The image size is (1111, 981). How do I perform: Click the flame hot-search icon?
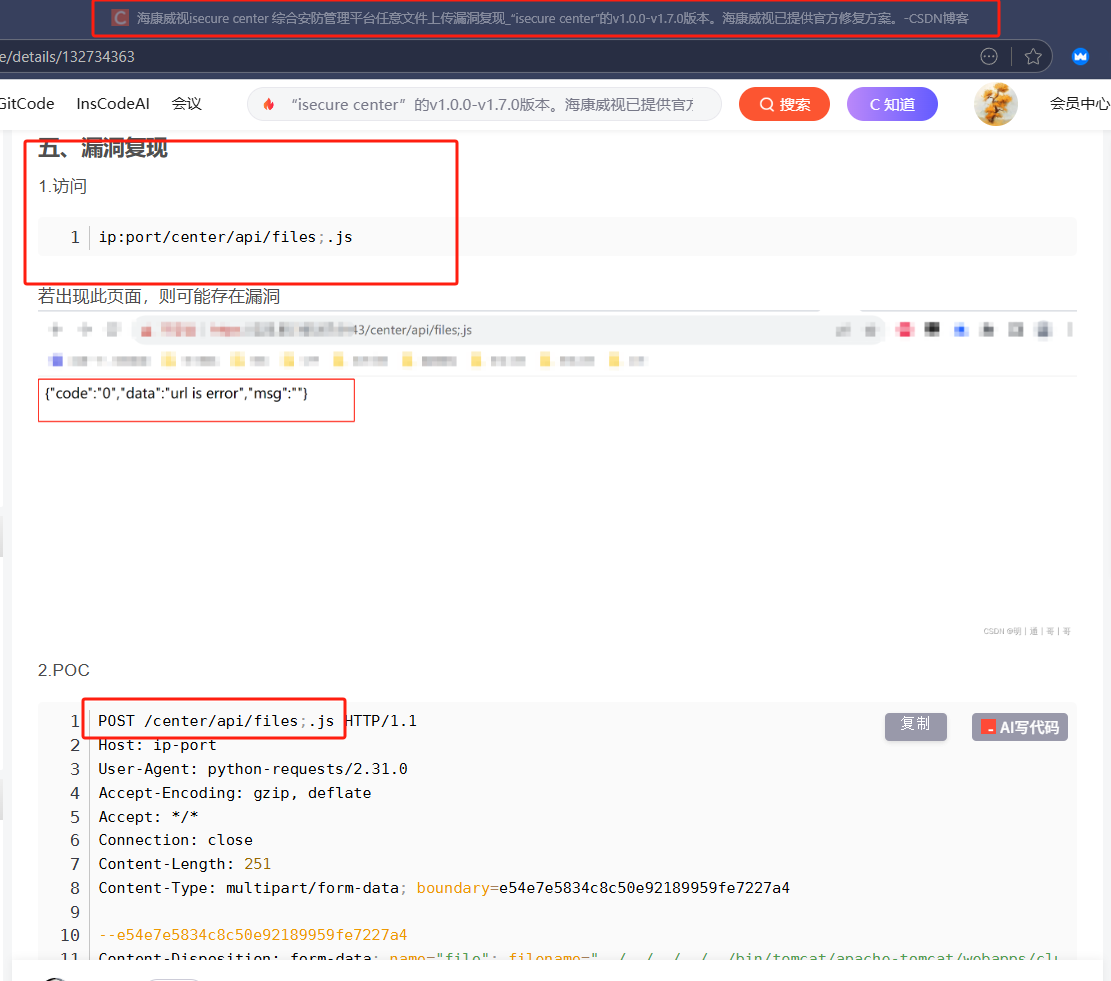pyautogui.click(x=269, y=105)
